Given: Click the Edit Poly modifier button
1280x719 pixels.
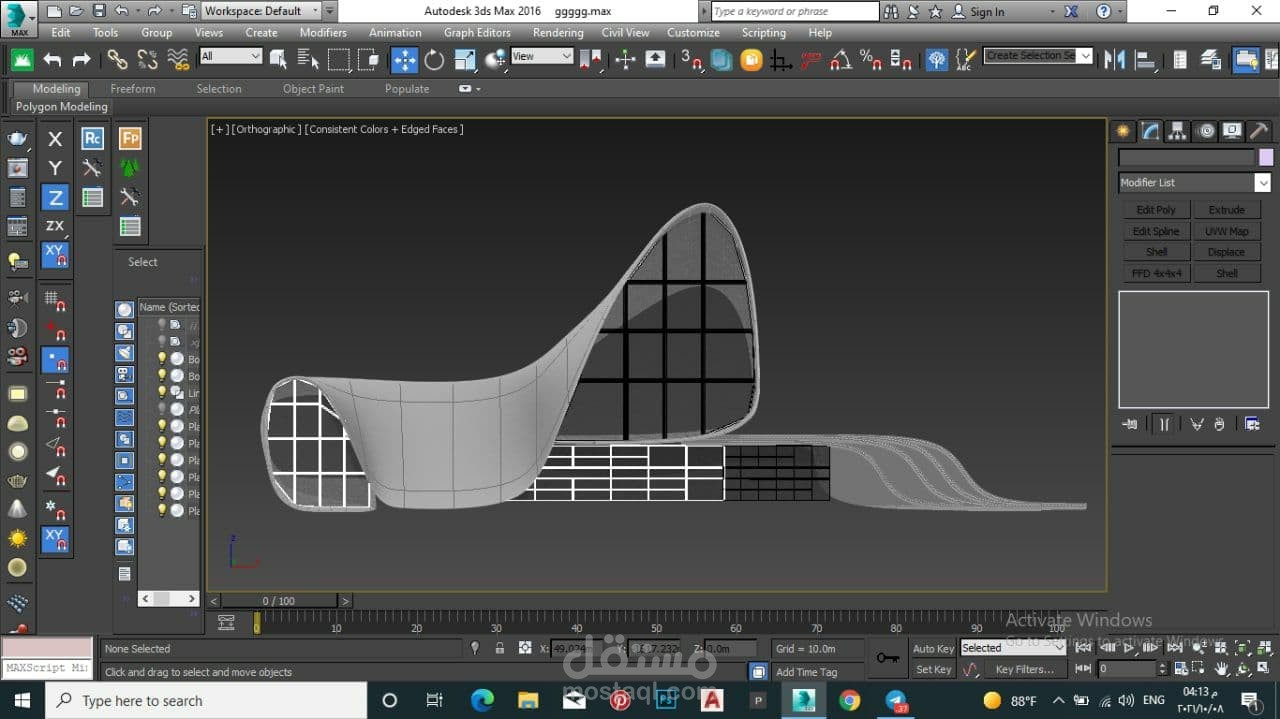Looking at the screenshot, I should pyautogui.click(x=1156, y=210).
